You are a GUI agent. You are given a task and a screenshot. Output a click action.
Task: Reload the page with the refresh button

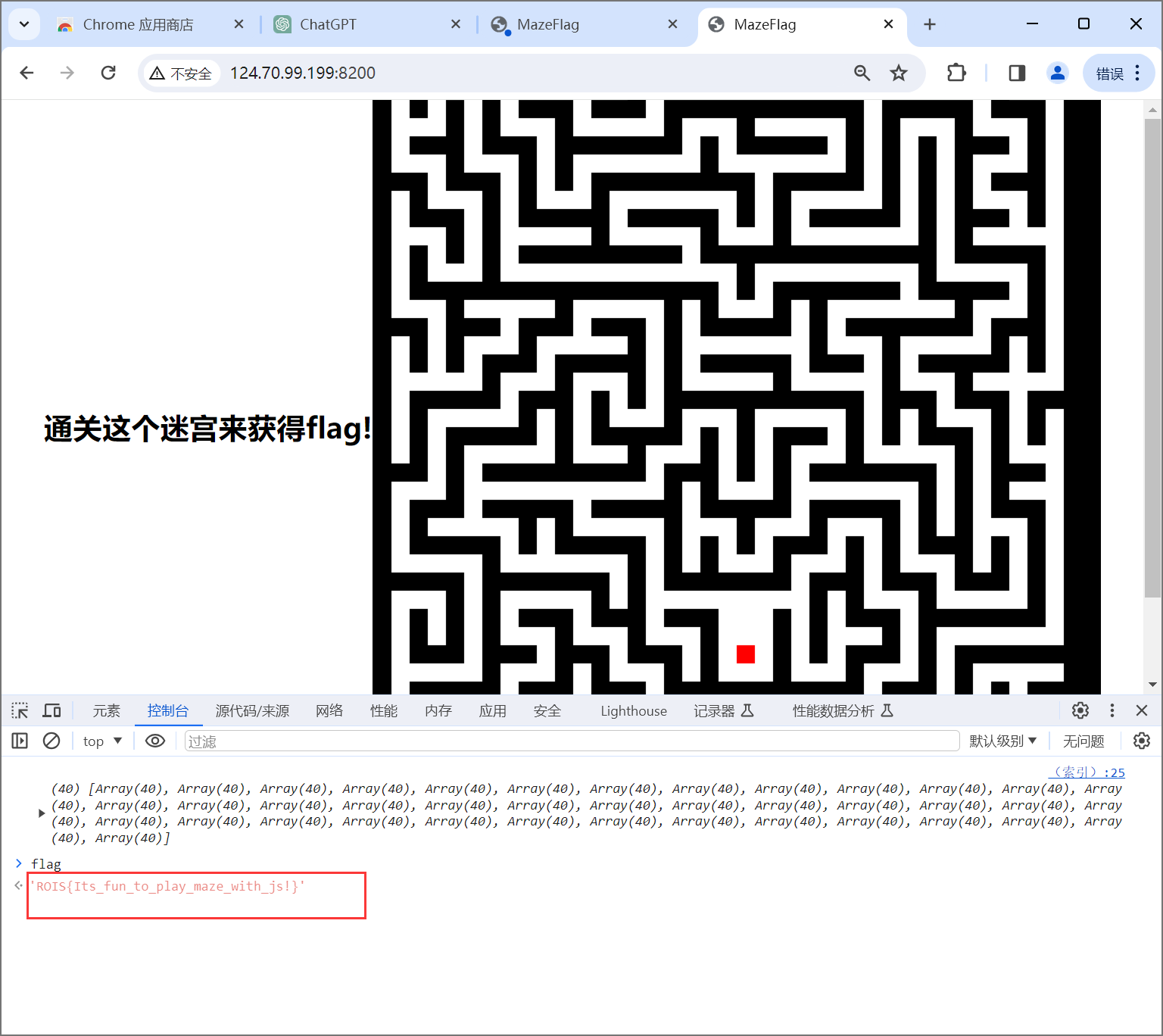pos(108,73)
